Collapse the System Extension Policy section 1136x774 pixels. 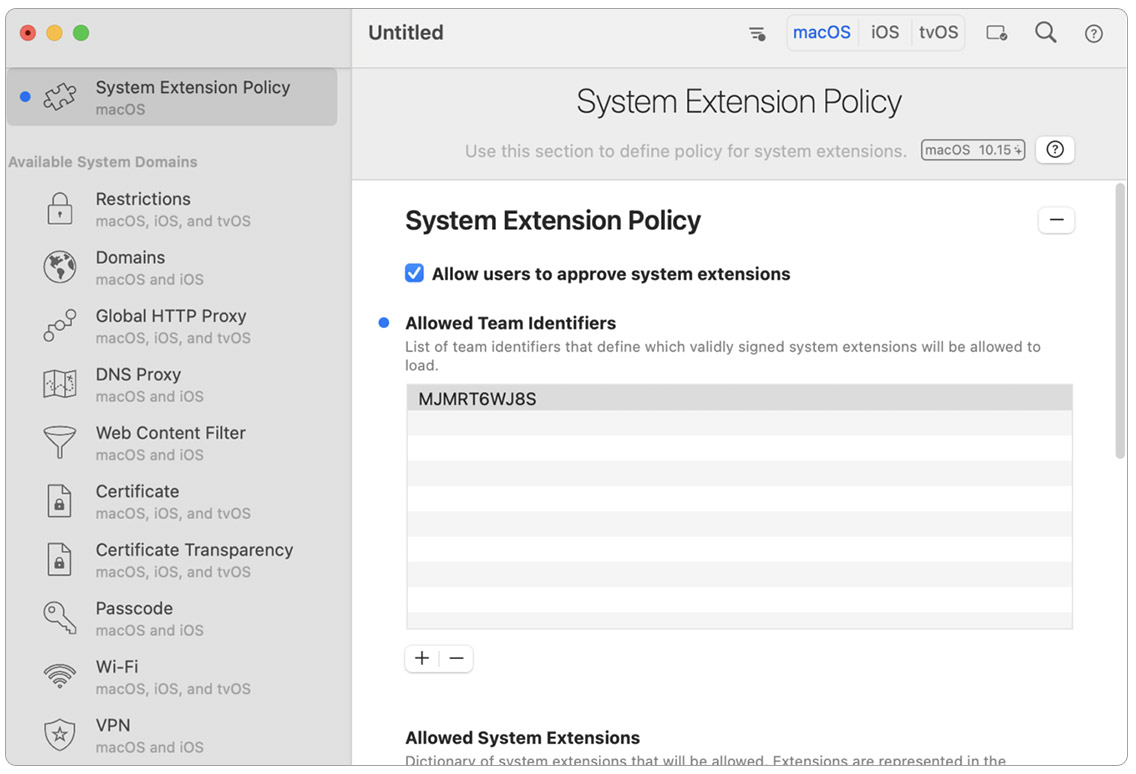(x=1056, y=220)
